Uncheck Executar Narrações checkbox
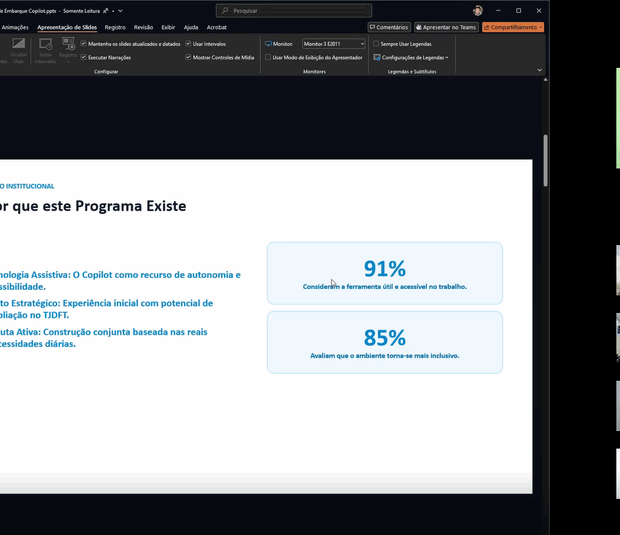This screenshot has width=620, height=535. pos(83,57)
